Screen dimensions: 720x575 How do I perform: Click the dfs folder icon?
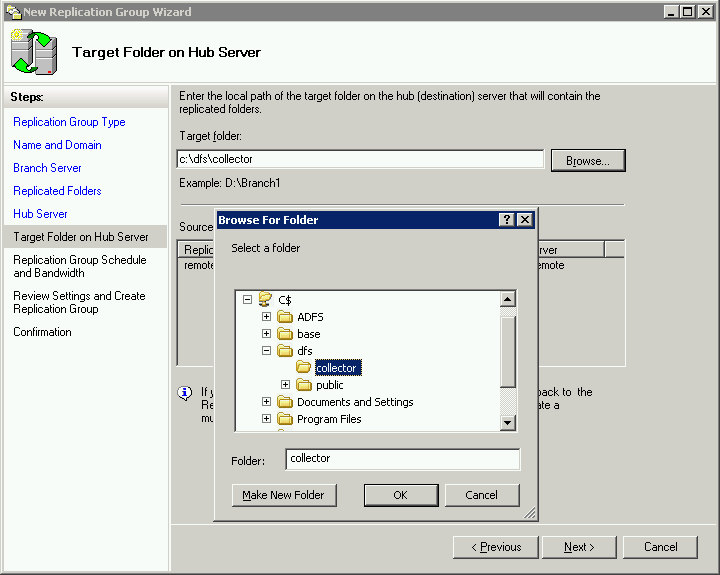click(x=285, y=351)
